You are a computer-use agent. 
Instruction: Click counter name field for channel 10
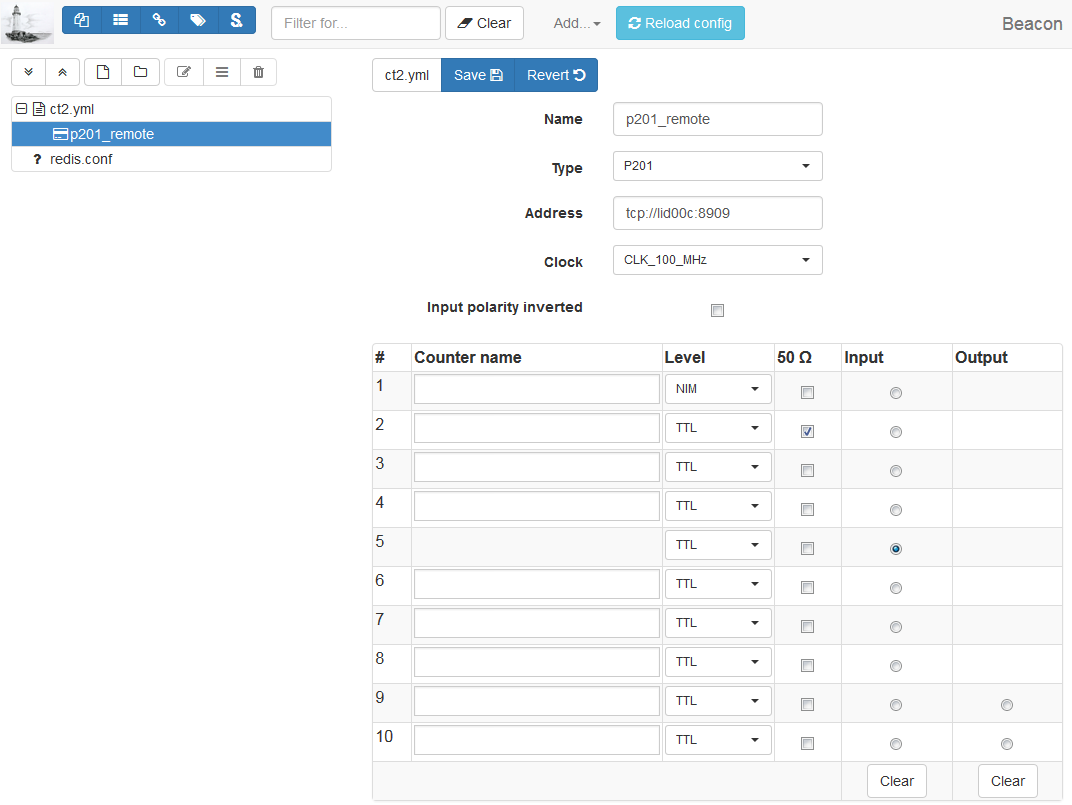click(537, 740)
